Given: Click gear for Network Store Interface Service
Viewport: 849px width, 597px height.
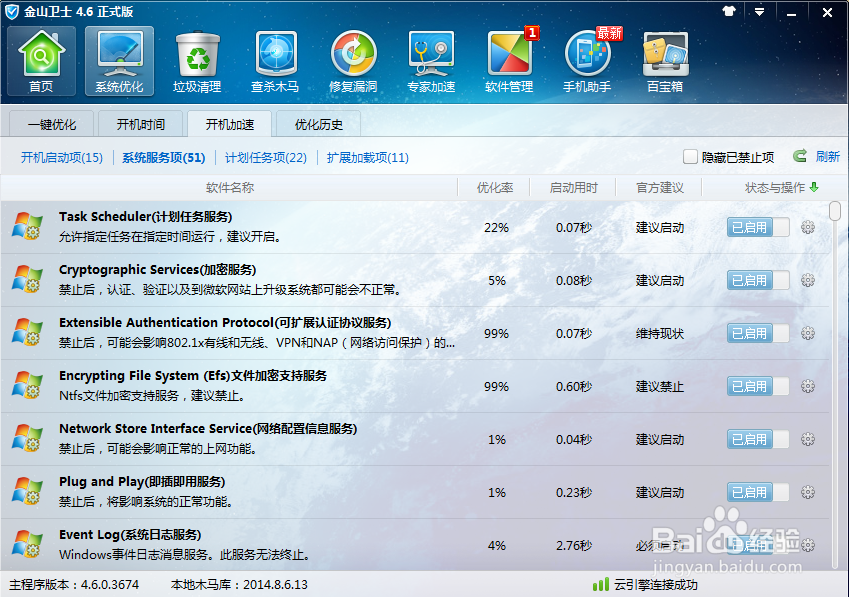Looking at the screenshot, I should tap(808, 439).
